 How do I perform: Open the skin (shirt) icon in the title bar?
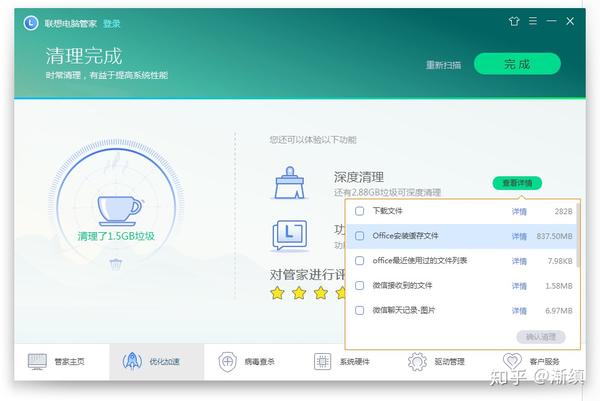coord(514,21)
